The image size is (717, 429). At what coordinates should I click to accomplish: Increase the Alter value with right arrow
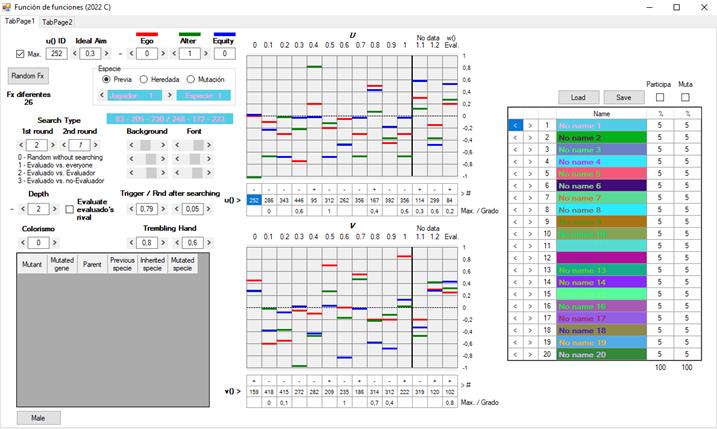pyautogui.click(x=205, y=54)
